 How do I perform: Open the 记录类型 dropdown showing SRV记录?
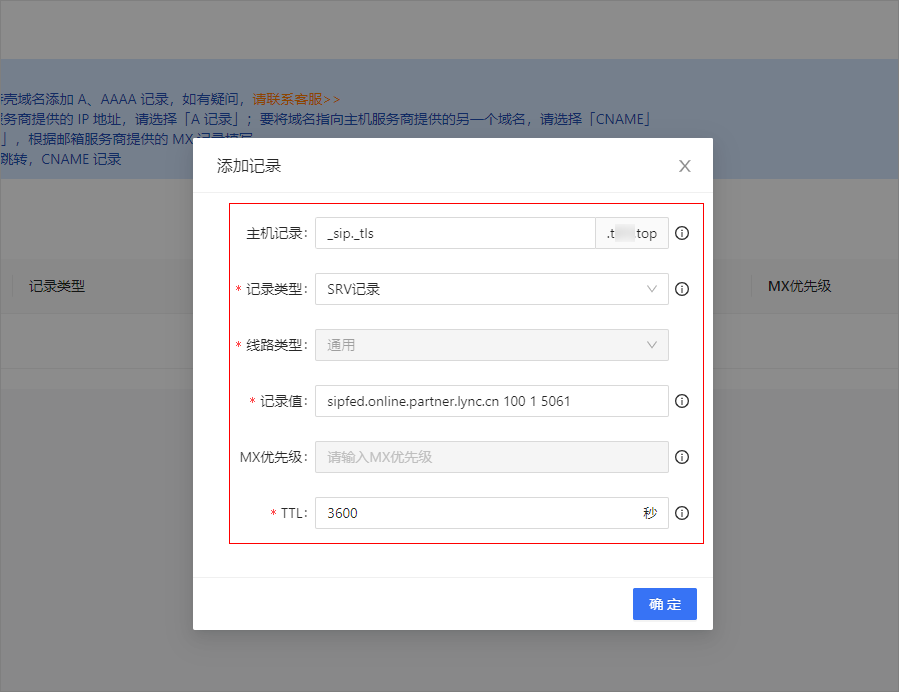pyautogui.click(x=491, y=289)
